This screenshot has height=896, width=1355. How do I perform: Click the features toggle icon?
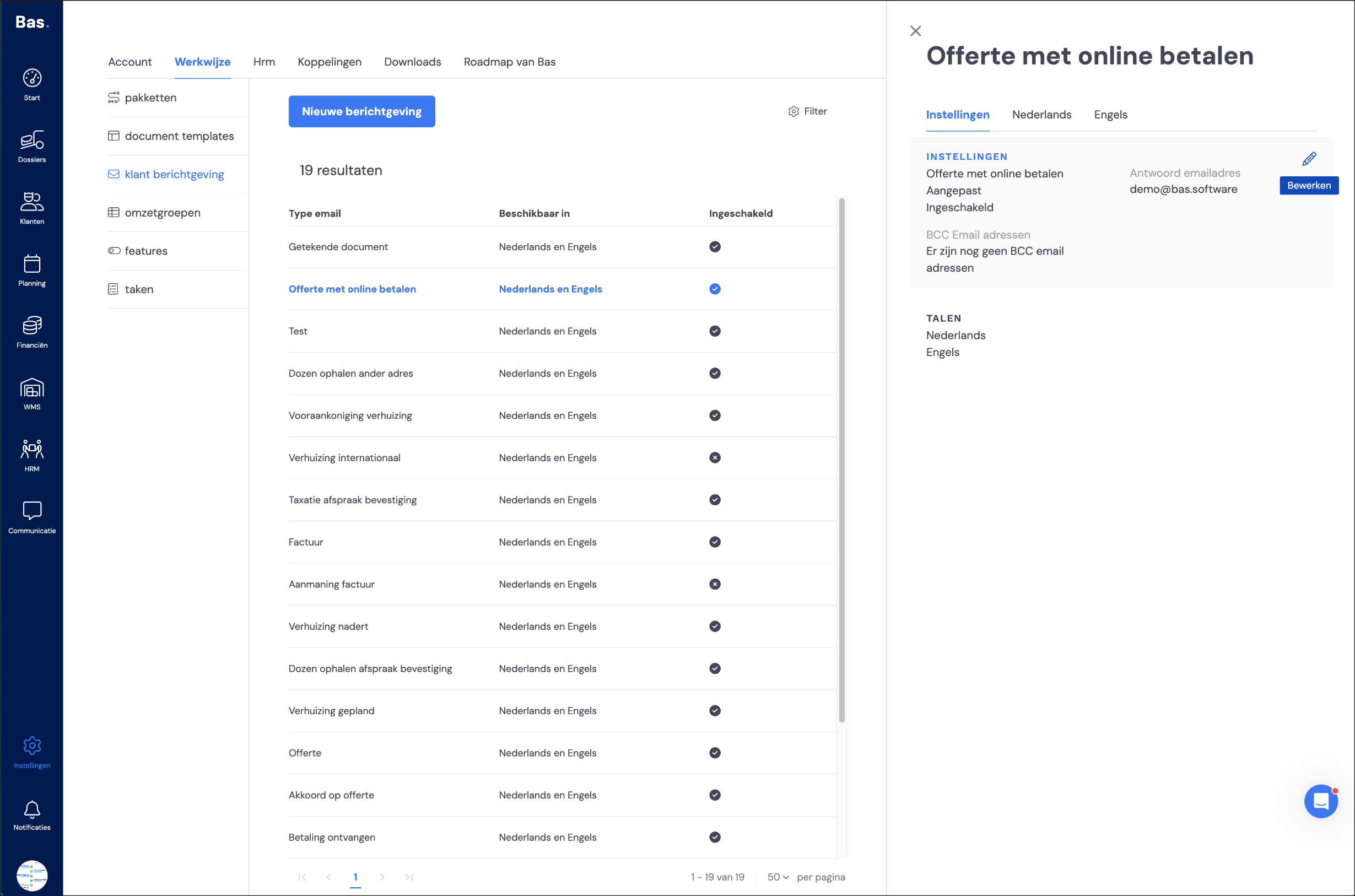114,251
